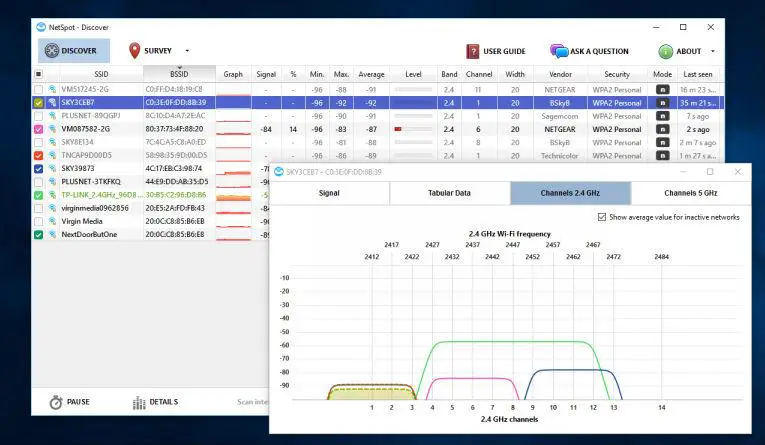765x445 pixels.
Task: Expand the Survey dropdown arrow
Action: (187, 51)
